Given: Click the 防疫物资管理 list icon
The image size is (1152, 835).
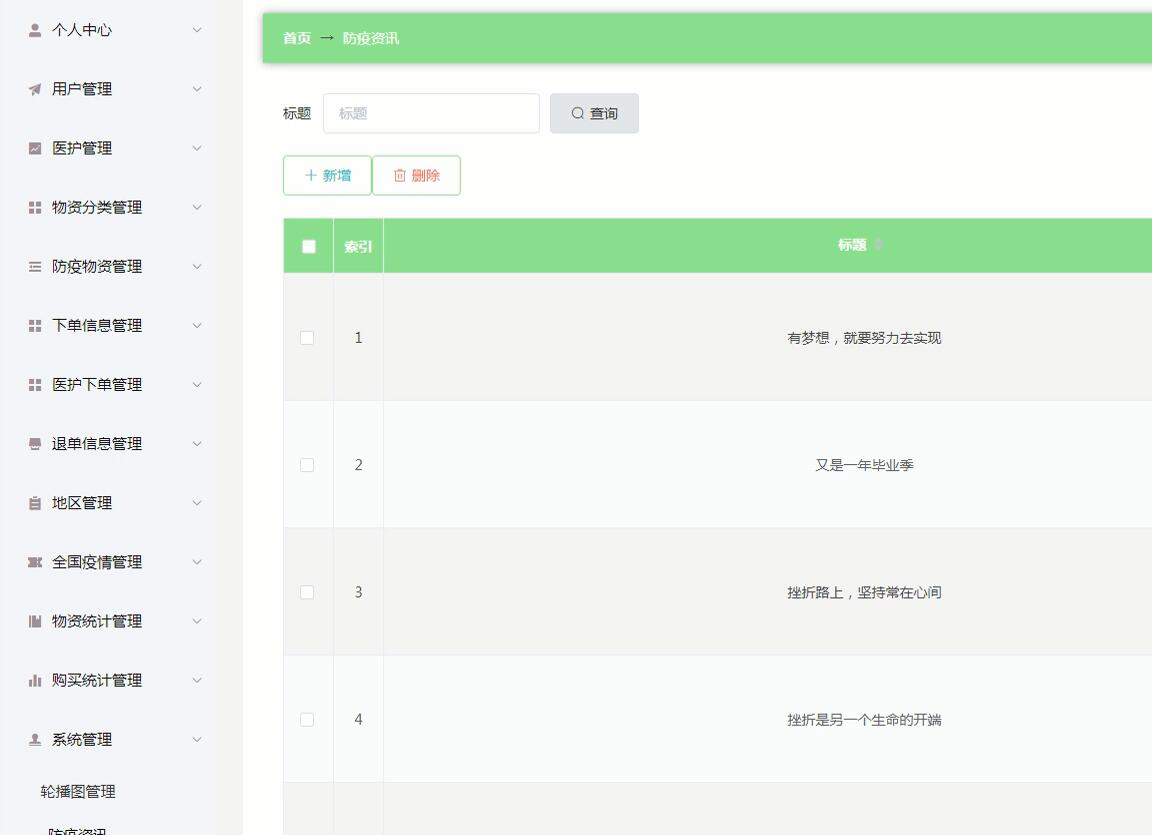Looking at the screenshot, I should pyautogui.click(x=35, y=267).
